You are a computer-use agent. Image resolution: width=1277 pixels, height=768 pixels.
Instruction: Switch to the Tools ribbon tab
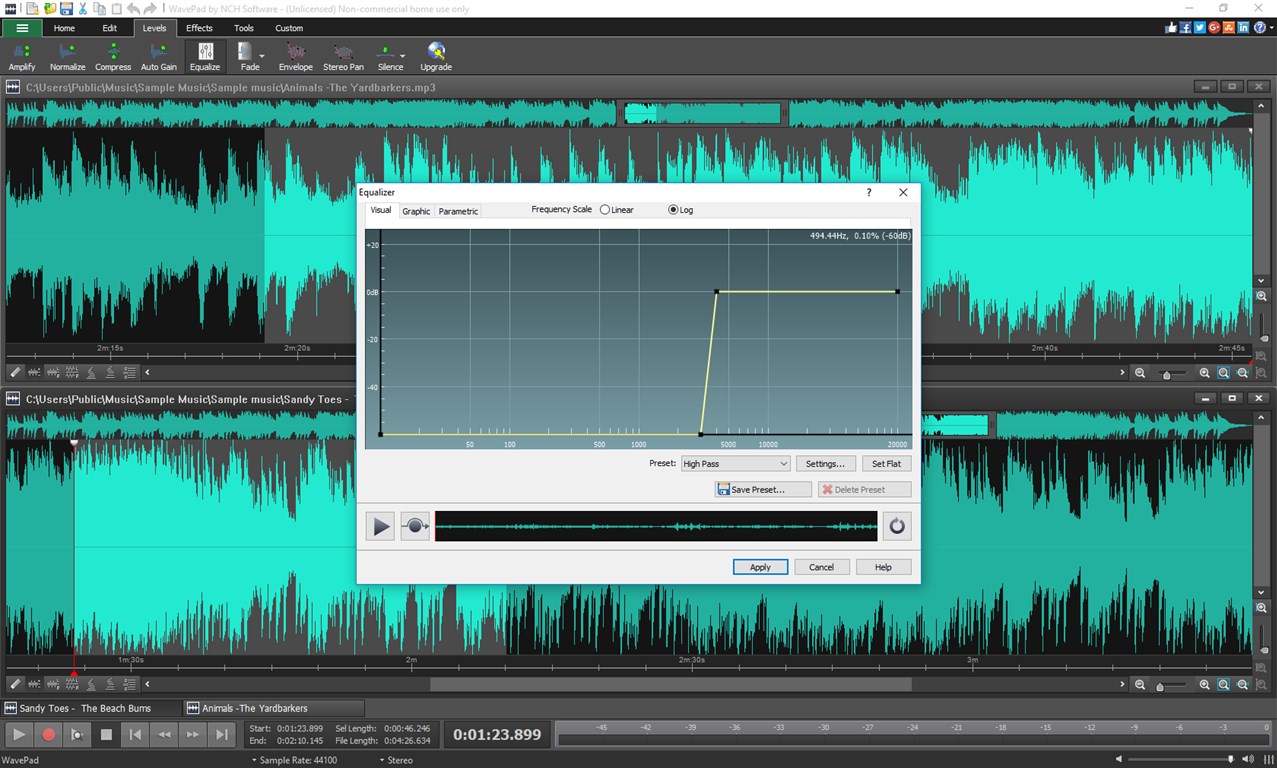point(244,28)
